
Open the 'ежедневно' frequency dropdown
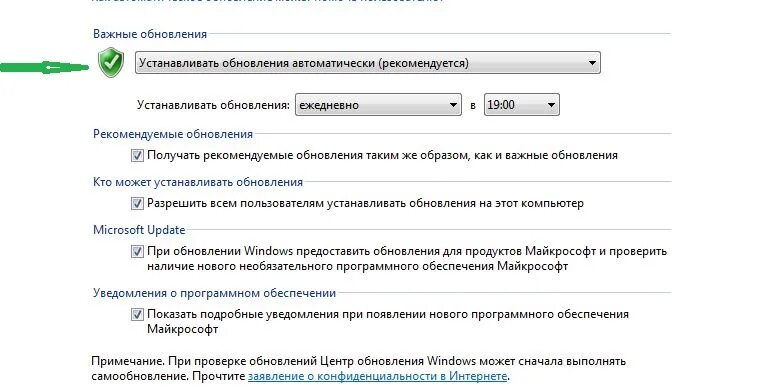[x=378, y=105]
